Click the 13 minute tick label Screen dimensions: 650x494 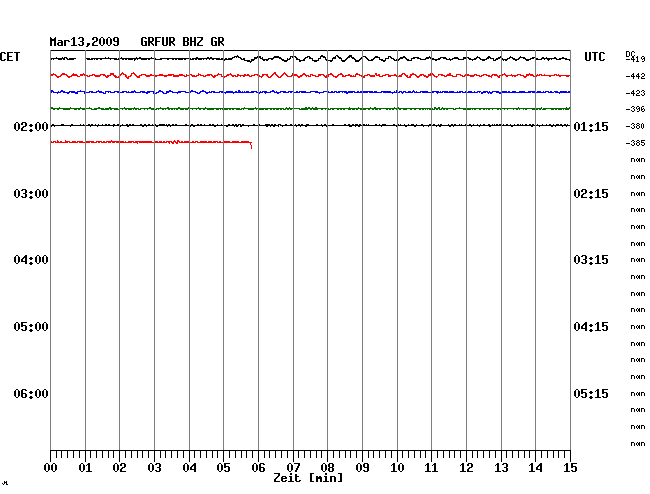(x=501, y=468)
